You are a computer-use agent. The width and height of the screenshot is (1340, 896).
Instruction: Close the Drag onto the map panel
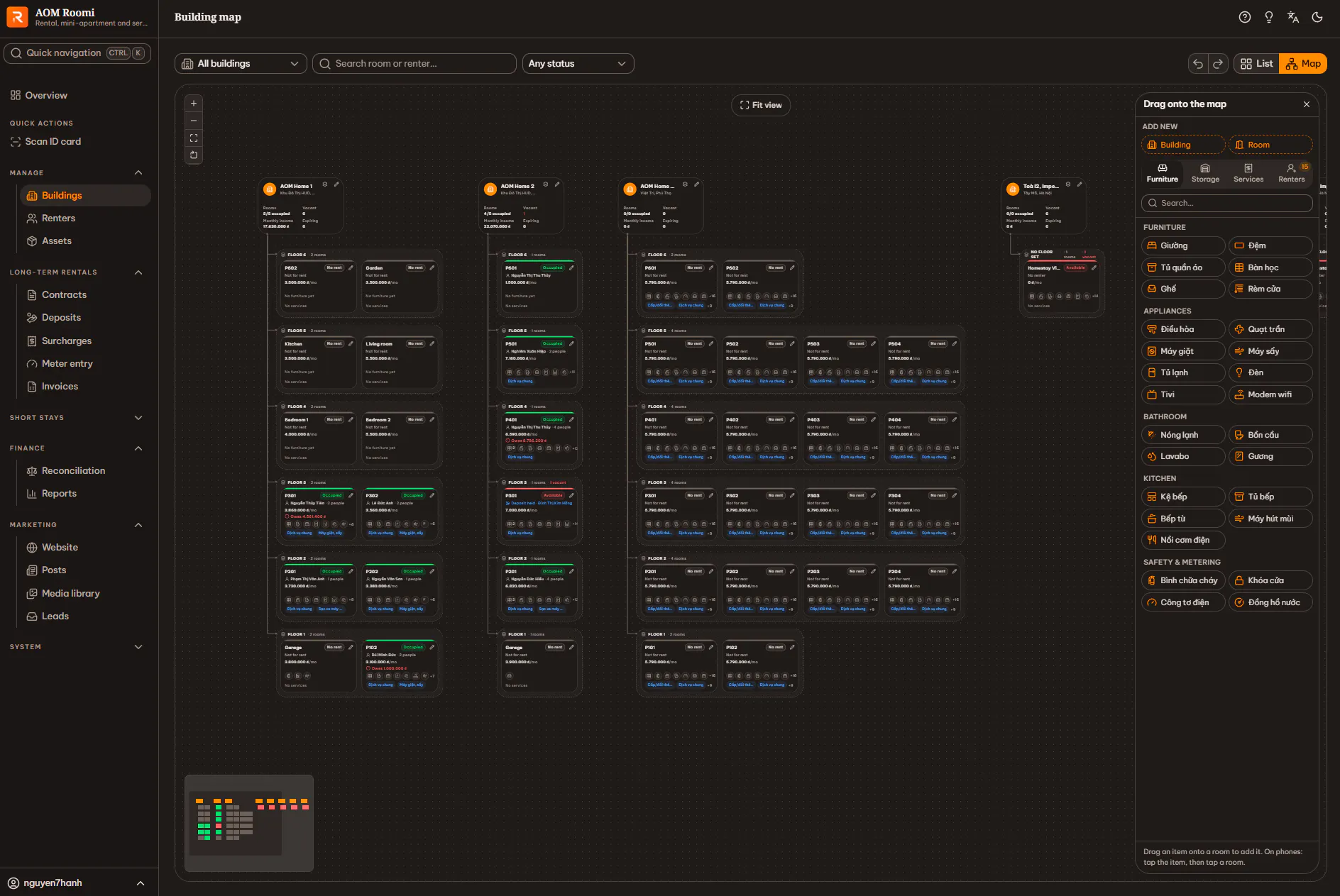coord(1307,104)
